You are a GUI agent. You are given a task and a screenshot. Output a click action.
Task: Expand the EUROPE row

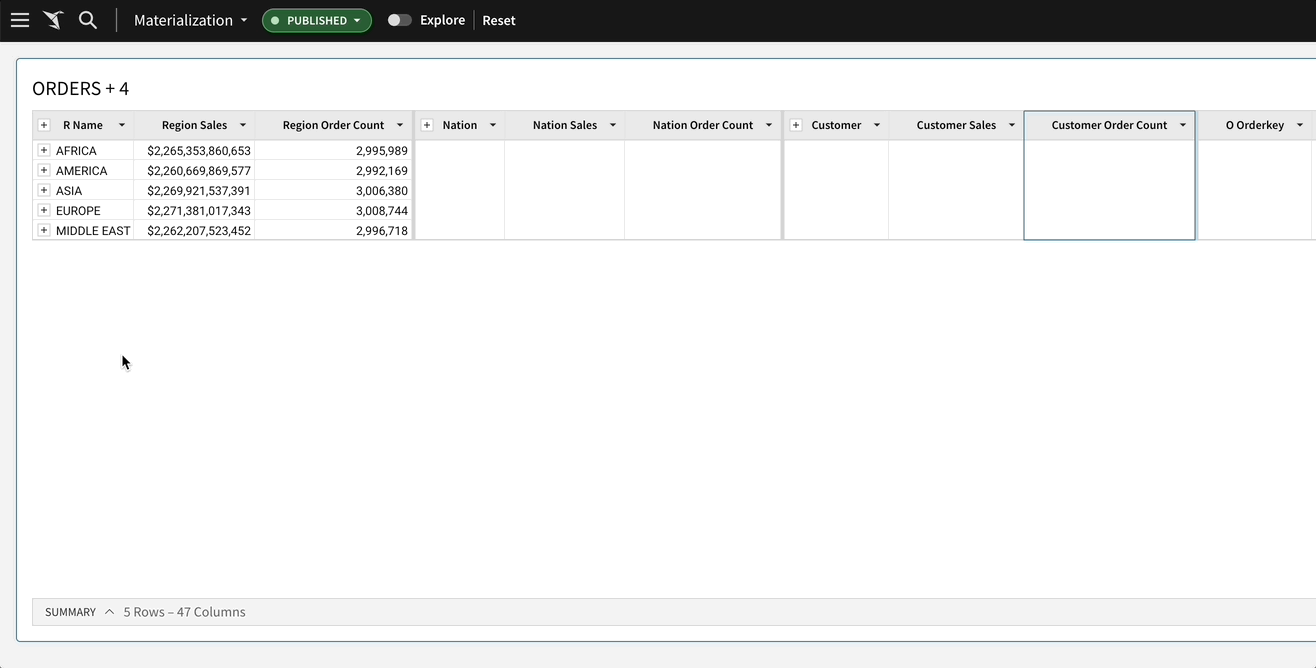click(x=44, y=210)
